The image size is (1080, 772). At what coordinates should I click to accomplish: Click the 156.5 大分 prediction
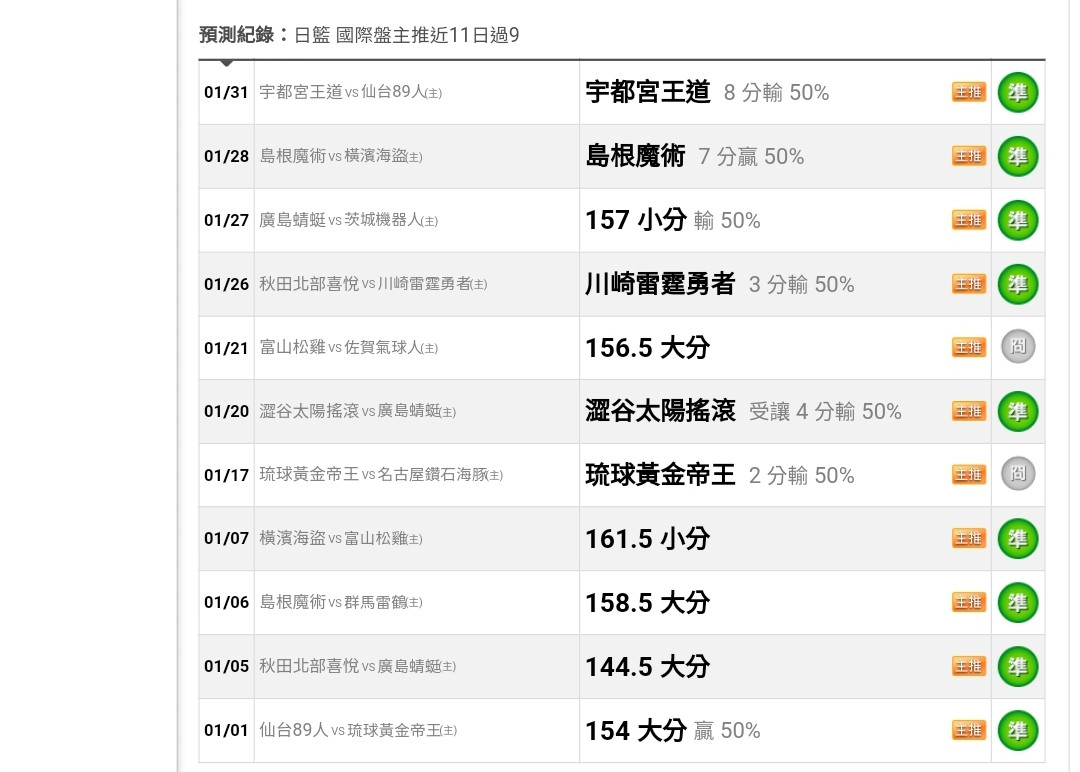(x=647, y=347)
